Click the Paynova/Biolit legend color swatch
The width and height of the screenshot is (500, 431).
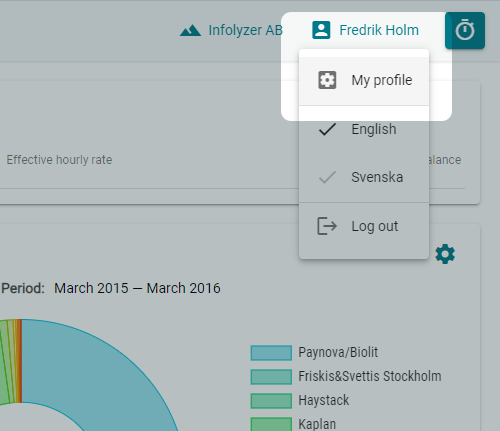[271, 353]
